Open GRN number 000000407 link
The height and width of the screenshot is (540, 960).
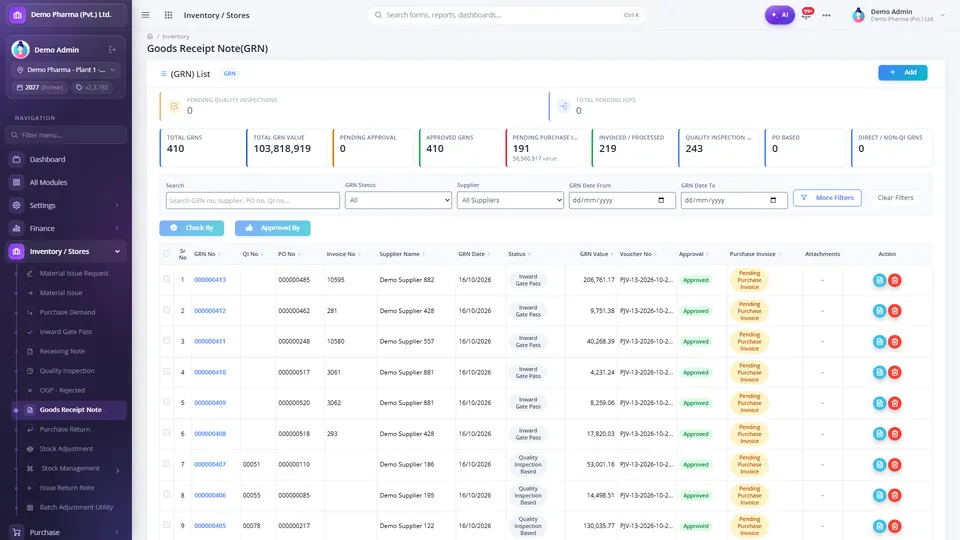click(210, 464)
